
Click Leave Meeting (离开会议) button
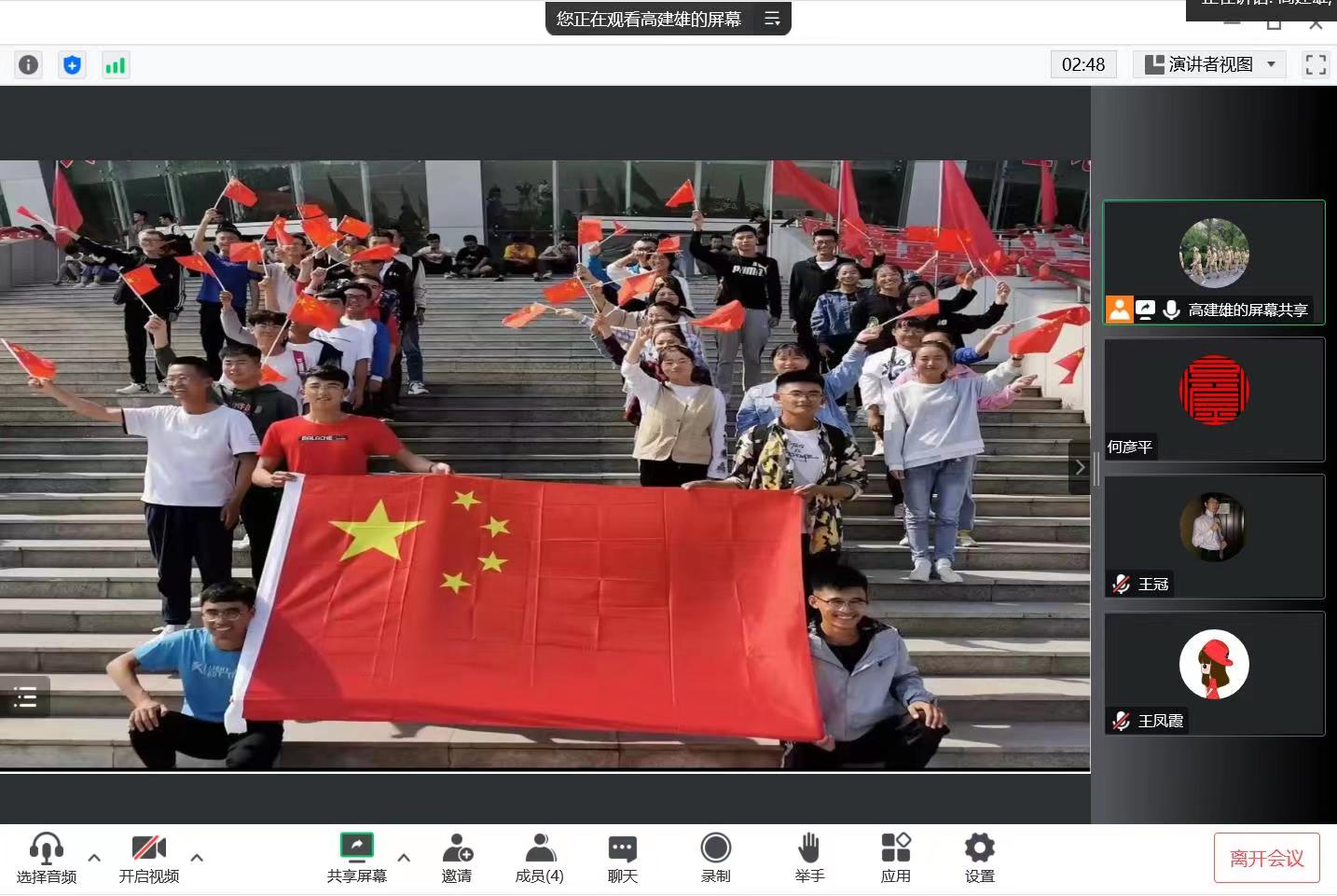[x=1266, y=858]
